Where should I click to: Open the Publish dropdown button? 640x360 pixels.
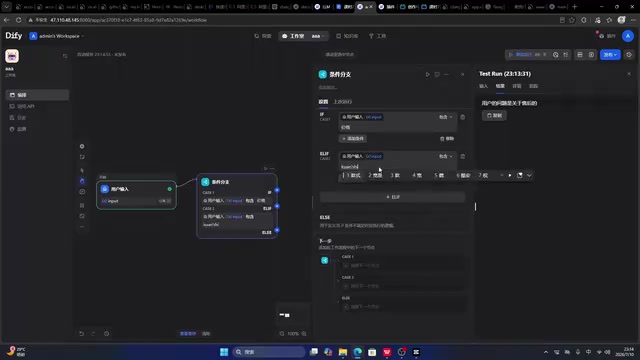[610, 55]
